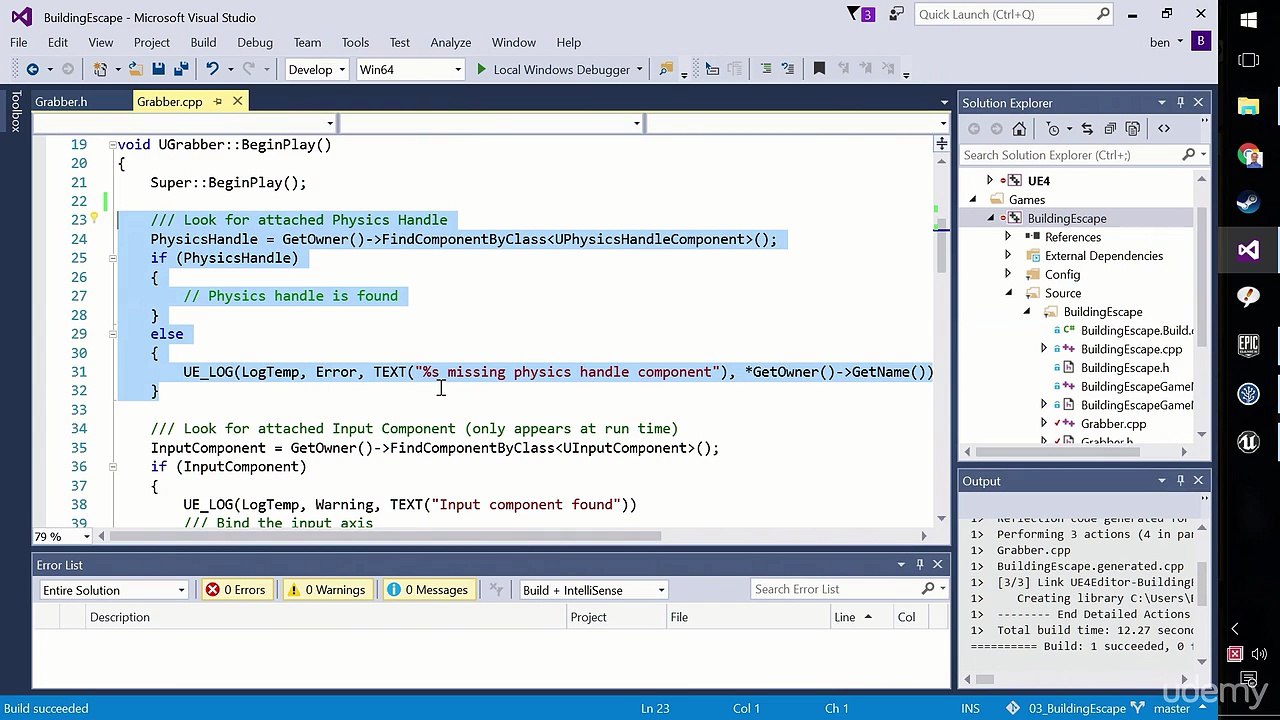Image resolution: width=1280 pixels, height=720 pixels.
Task: Toggle auto-hide pin on Solution Explorer
Action: click(x=1180, y=103)
